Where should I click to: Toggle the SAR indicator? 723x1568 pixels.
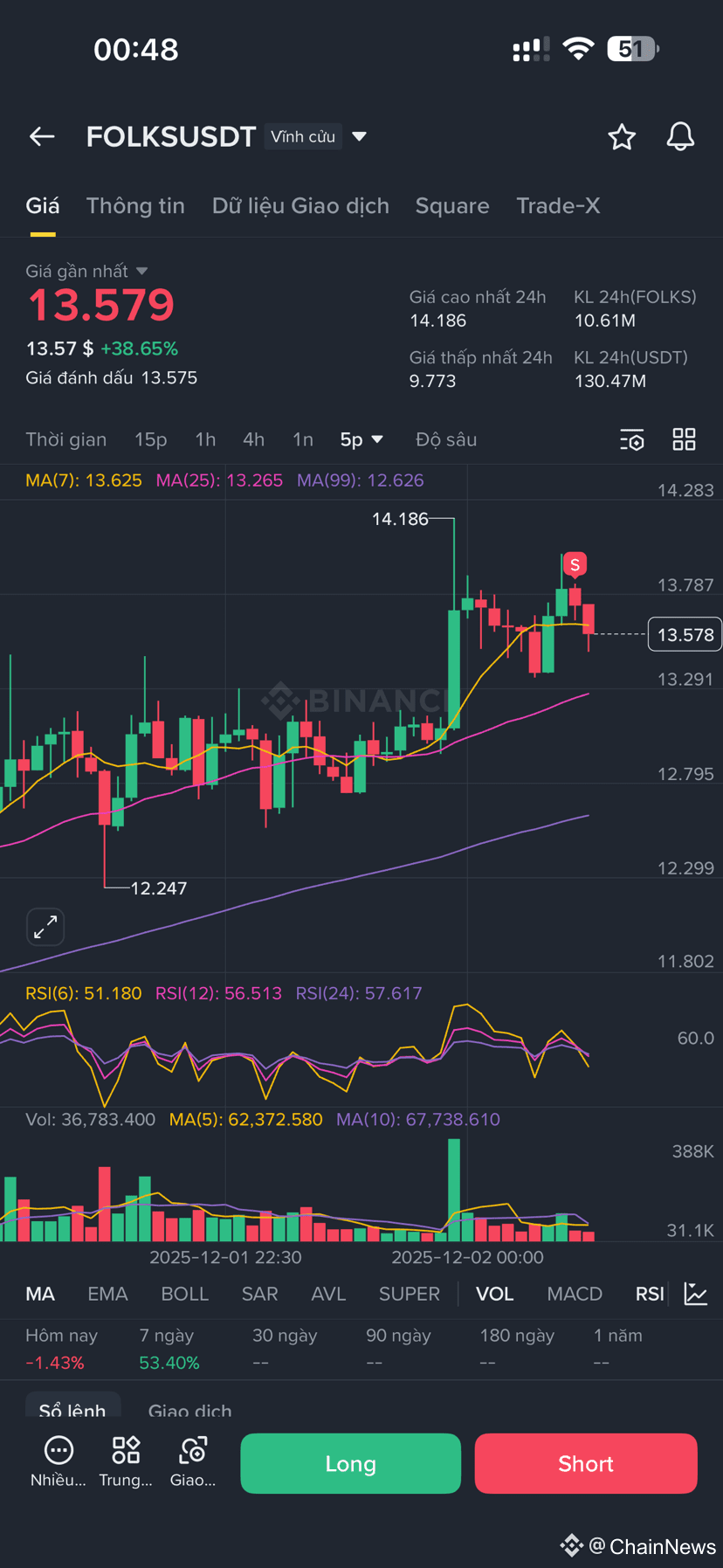tap(260, 1294)
